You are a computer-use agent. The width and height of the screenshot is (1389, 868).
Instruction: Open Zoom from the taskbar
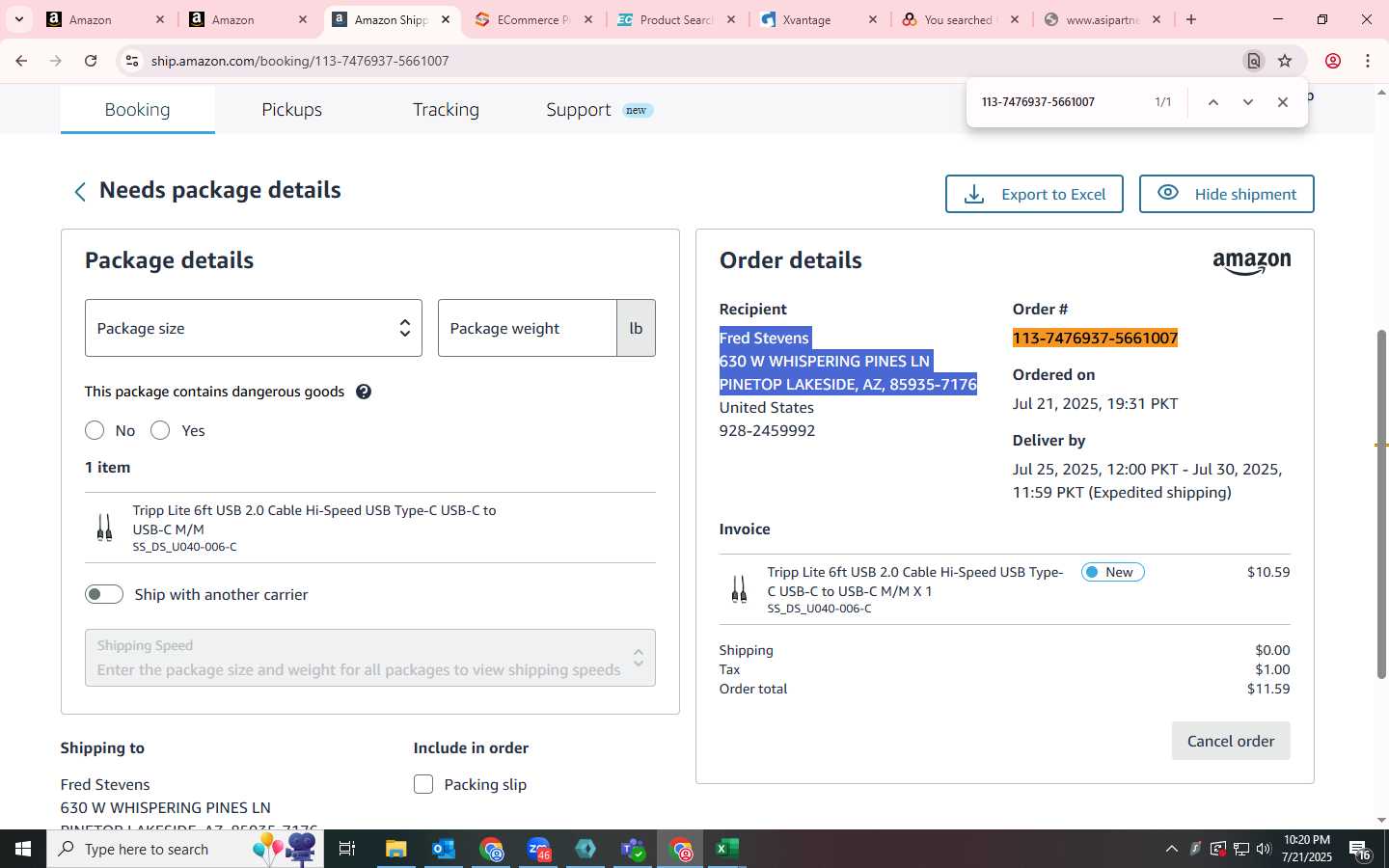click(539, 849)
